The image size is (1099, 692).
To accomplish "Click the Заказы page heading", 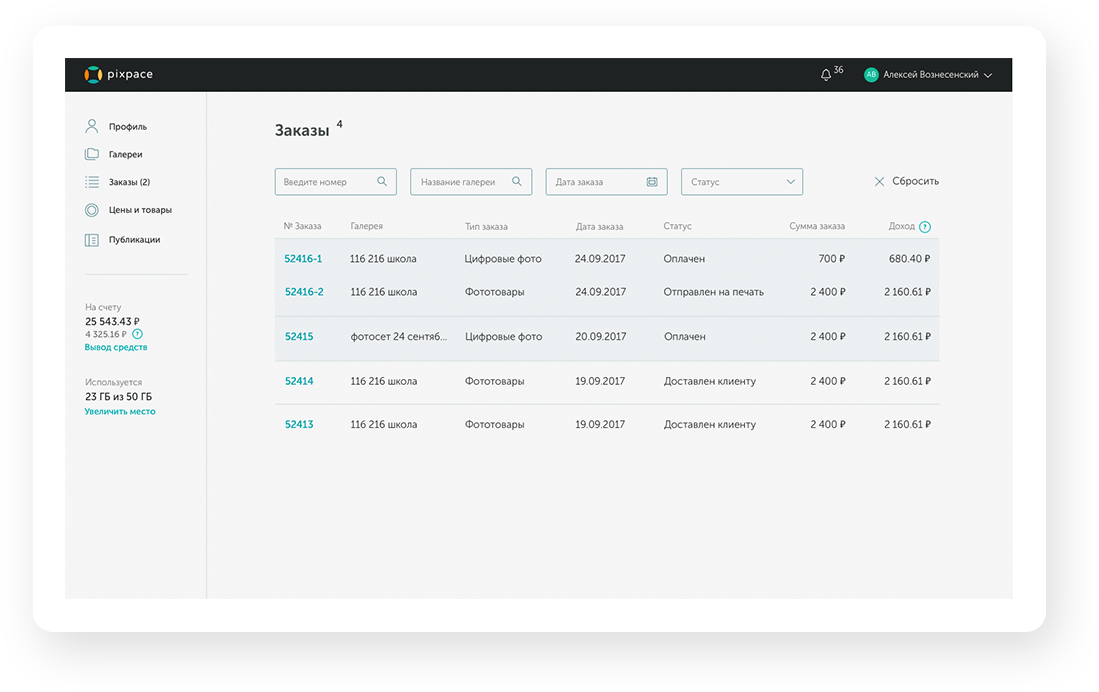I will click(302, 130).
